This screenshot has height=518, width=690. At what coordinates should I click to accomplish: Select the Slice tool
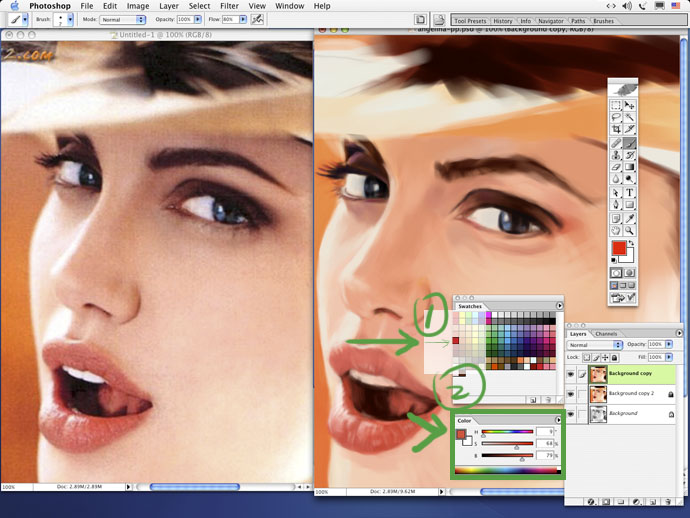tap(630, 129)
